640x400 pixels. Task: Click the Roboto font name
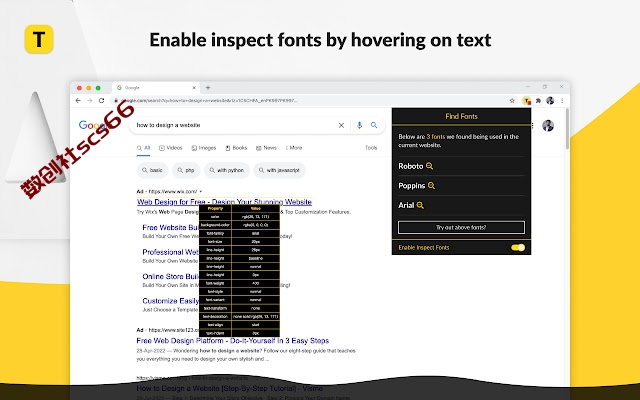click(x=411, y=166)
